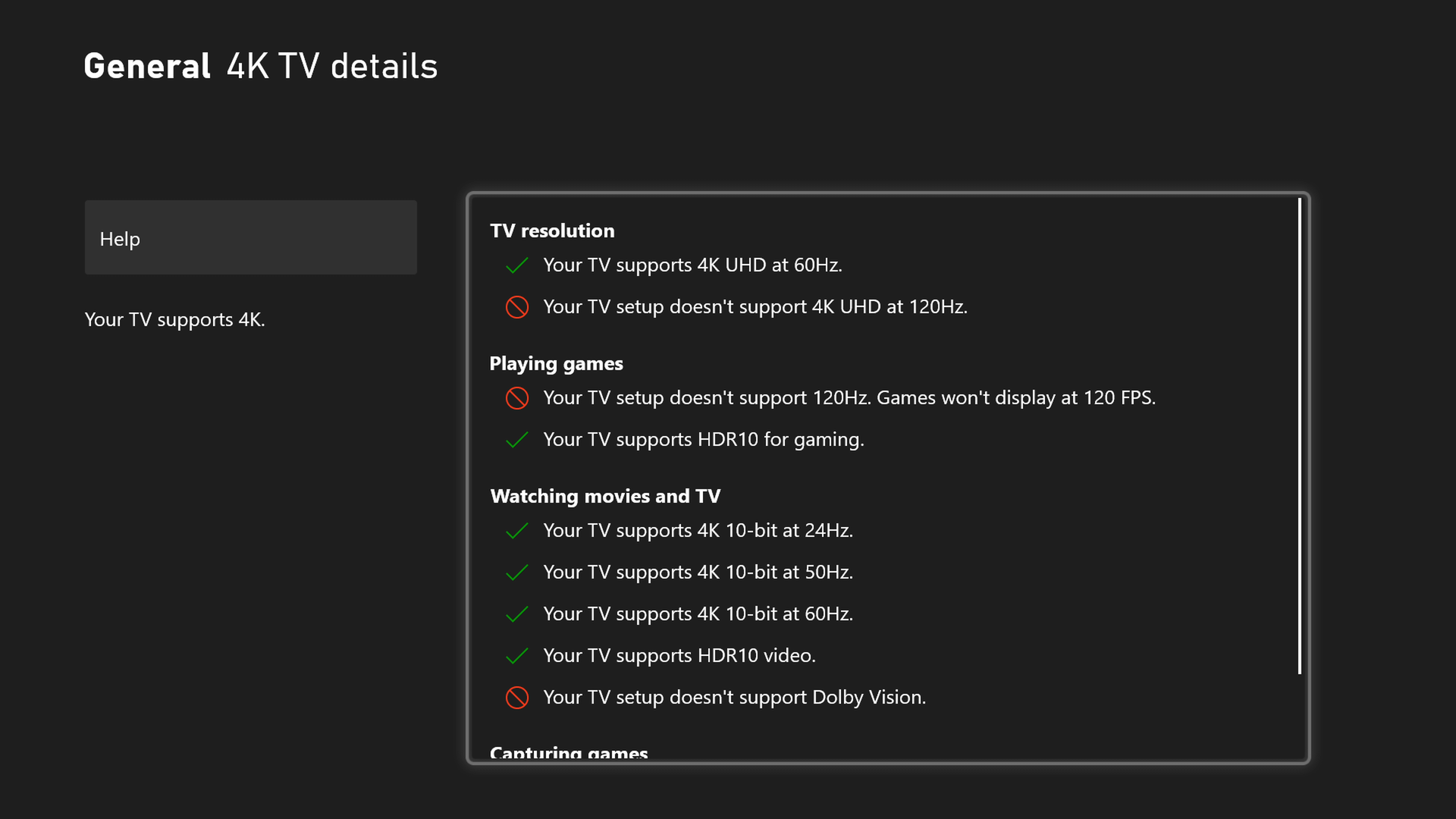
Task: Click the General breadcrumb in page title
Action: 147,66
